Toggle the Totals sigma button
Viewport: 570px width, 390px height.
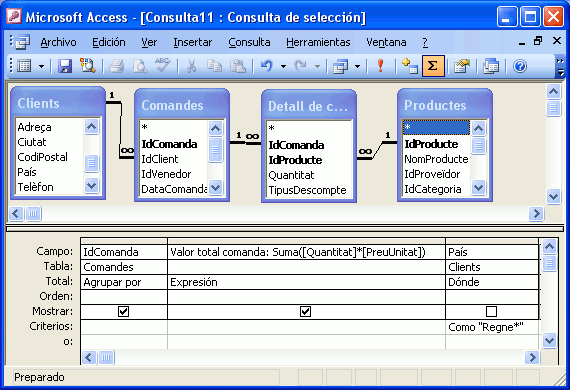click(x=433, y=66)
